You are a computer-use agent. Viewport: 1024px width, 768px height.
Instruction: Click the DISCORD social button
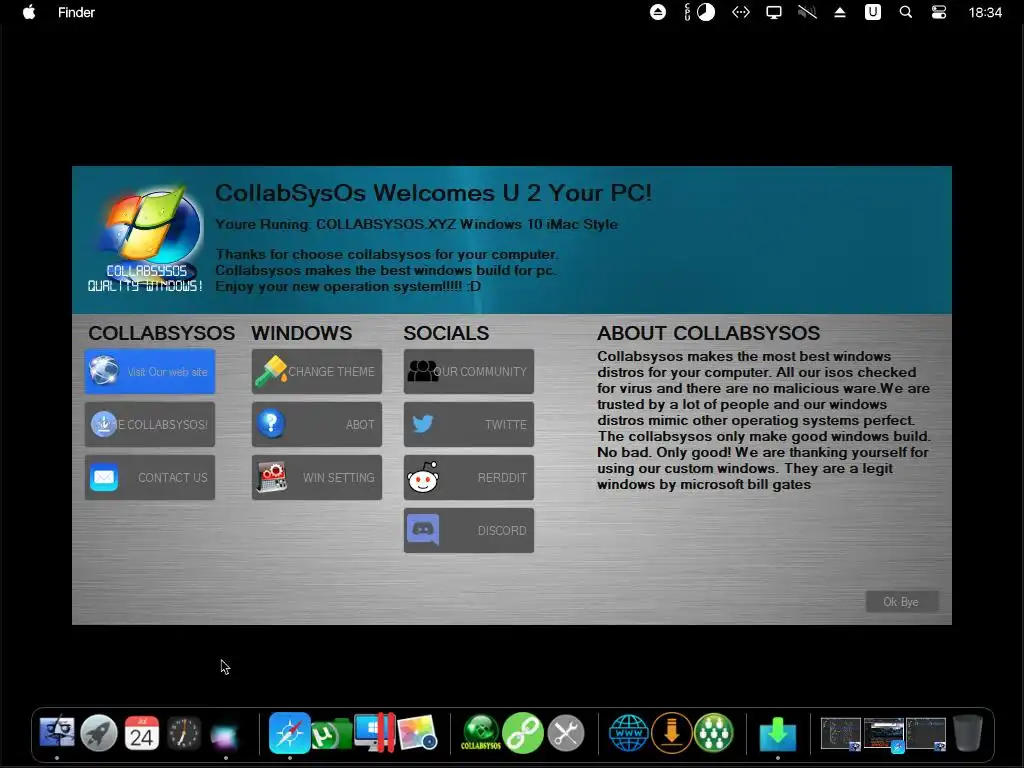click(x=469, y=530)
